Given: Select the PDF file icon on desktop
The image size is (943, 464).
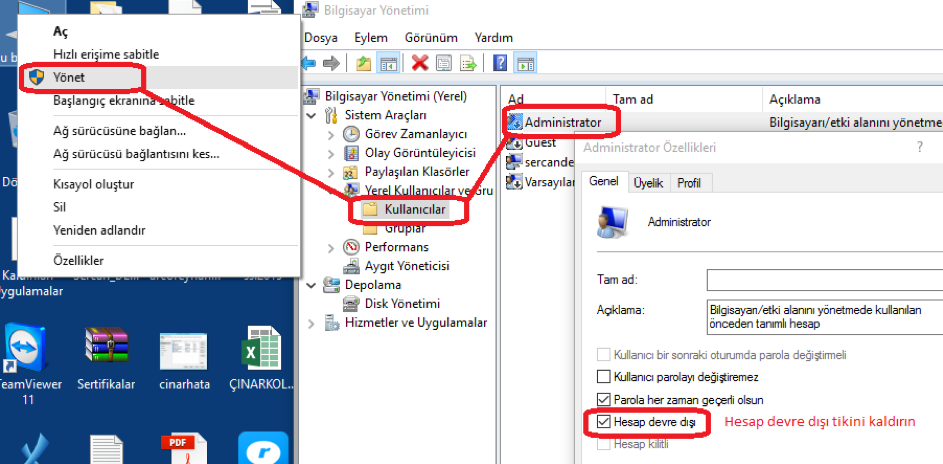Looking at the screenshot, I should [183, 450].
